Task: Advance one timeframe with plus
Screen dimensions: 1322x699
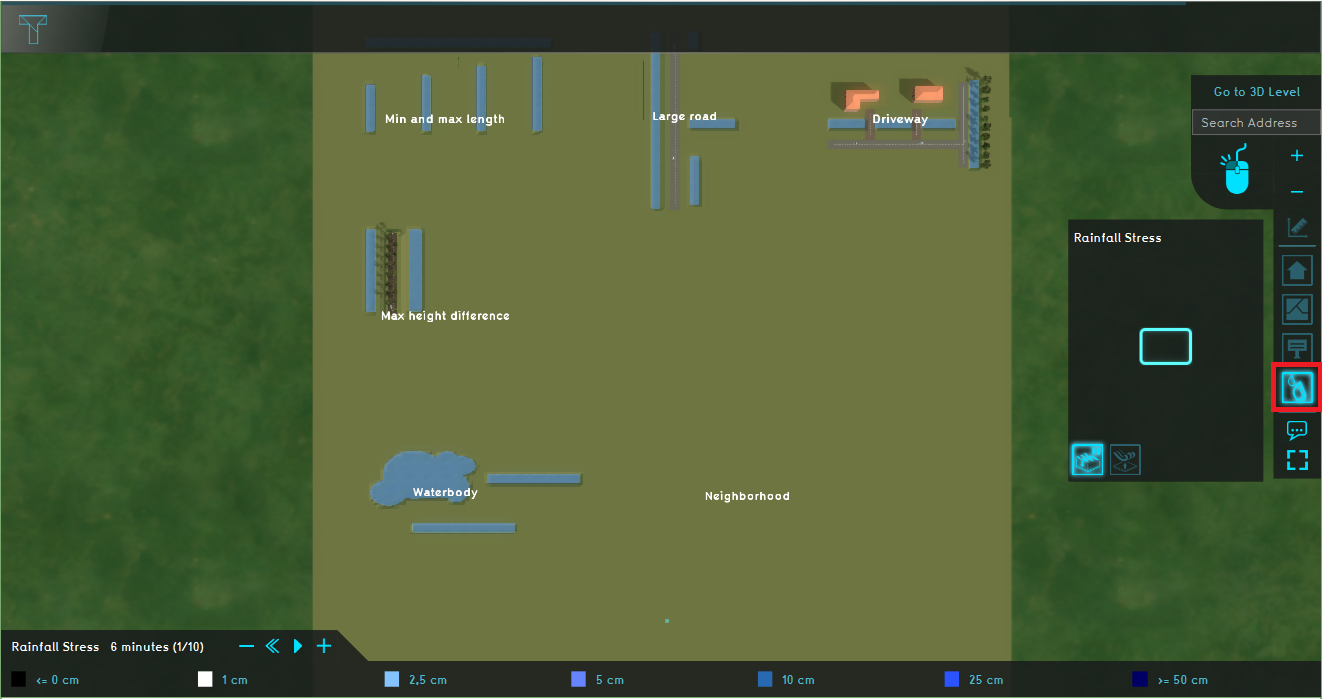Action: [x=324, y=646]
